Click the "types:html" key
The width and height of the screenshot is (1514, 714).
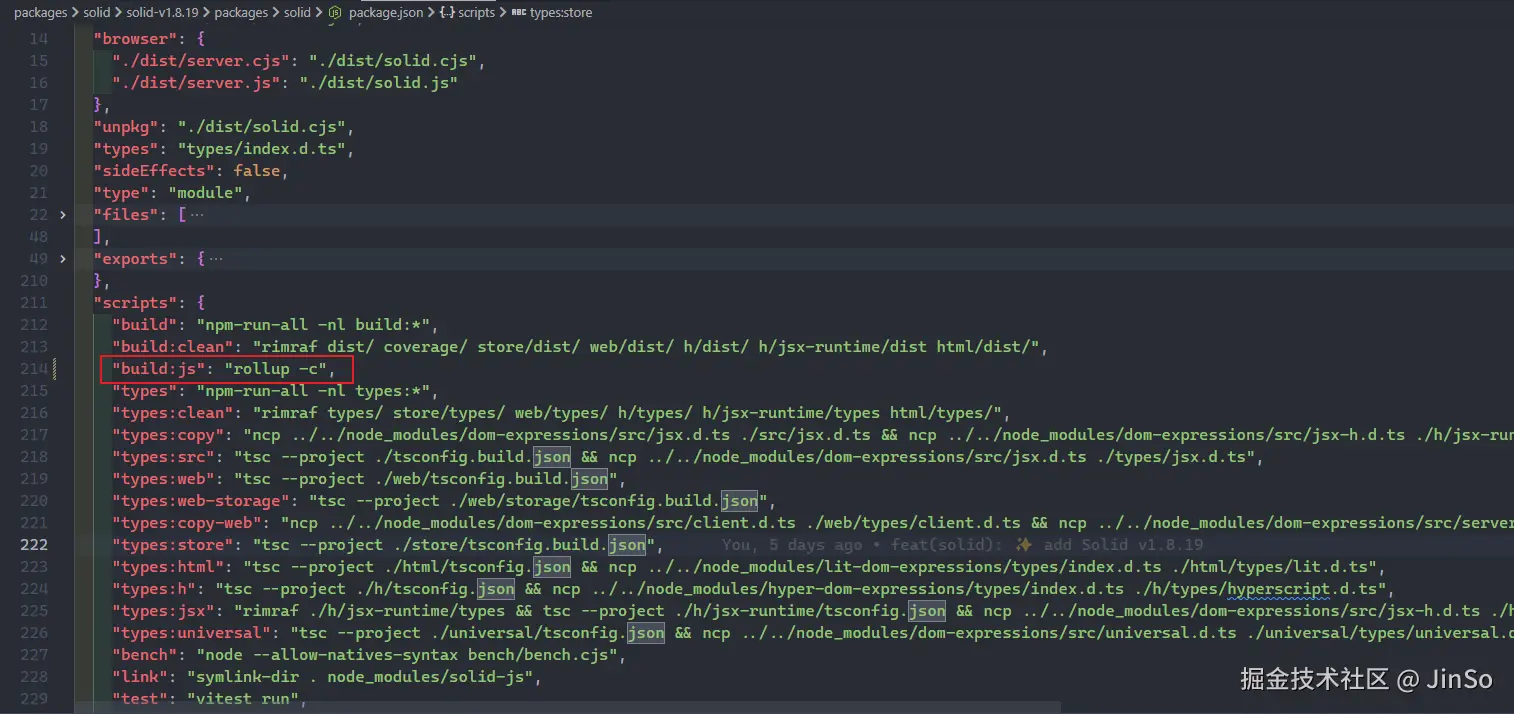168,567
